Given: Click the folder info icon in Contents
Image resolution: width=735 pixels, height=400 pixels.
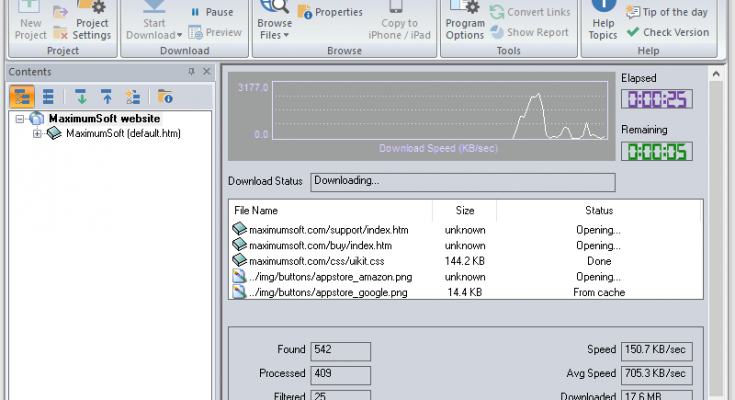Looking at the screenshot, I should (165, 97).
